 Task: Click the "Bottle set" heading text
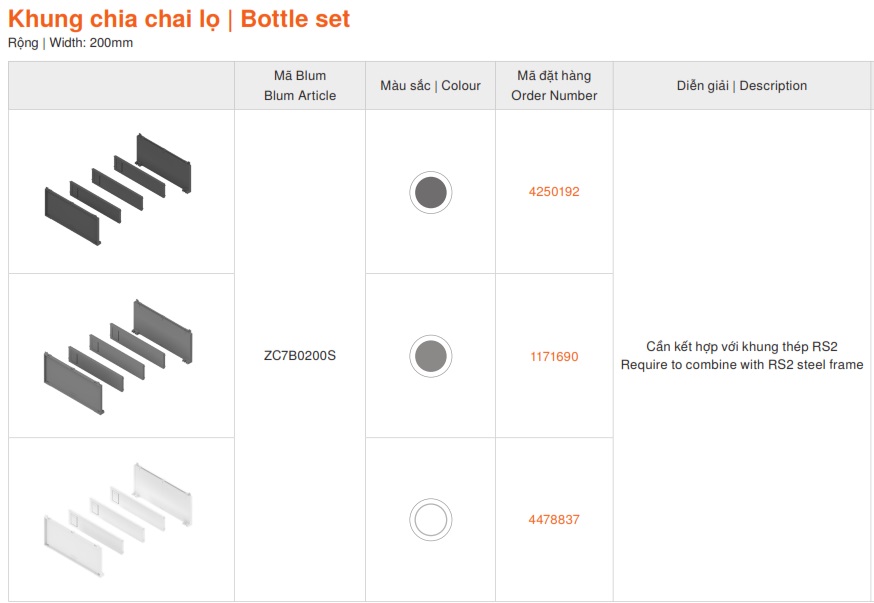(x=295, y=19)
